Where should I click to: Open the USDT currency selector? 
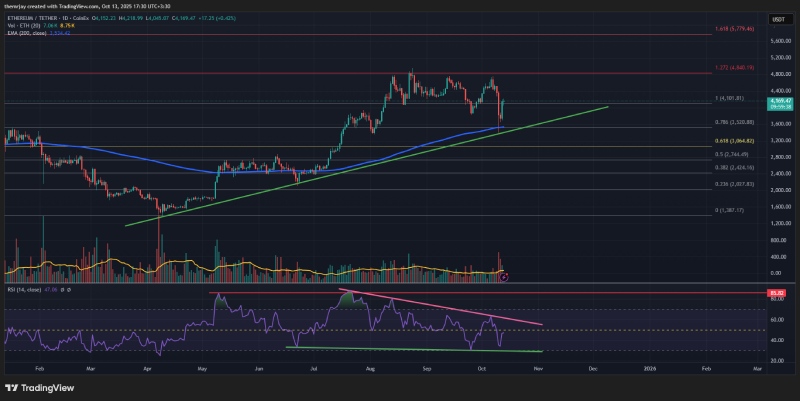(x=775, y=18)
